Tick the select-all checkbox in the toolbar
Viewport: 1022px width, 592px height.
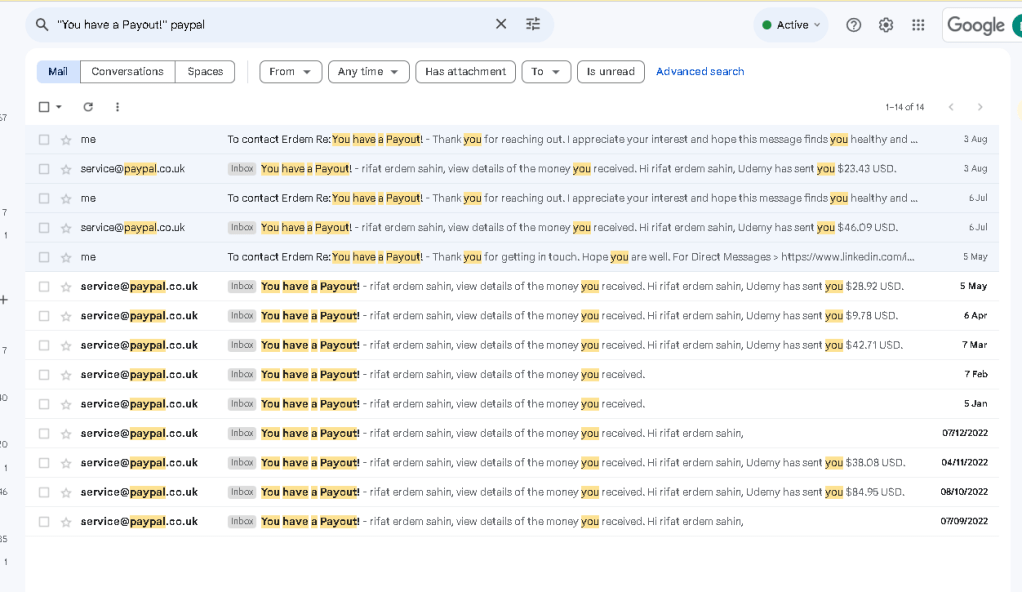[x=44, y=107]
